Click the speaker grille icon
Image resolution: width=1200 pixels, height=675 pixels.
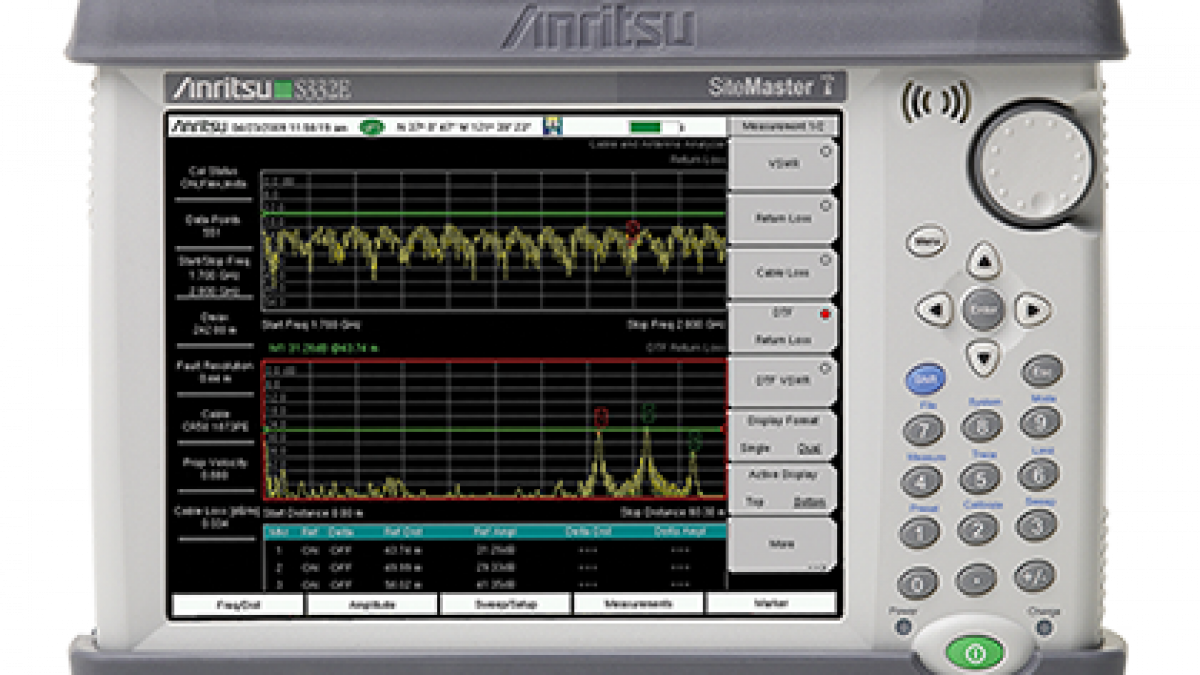[x=936, y=101]
